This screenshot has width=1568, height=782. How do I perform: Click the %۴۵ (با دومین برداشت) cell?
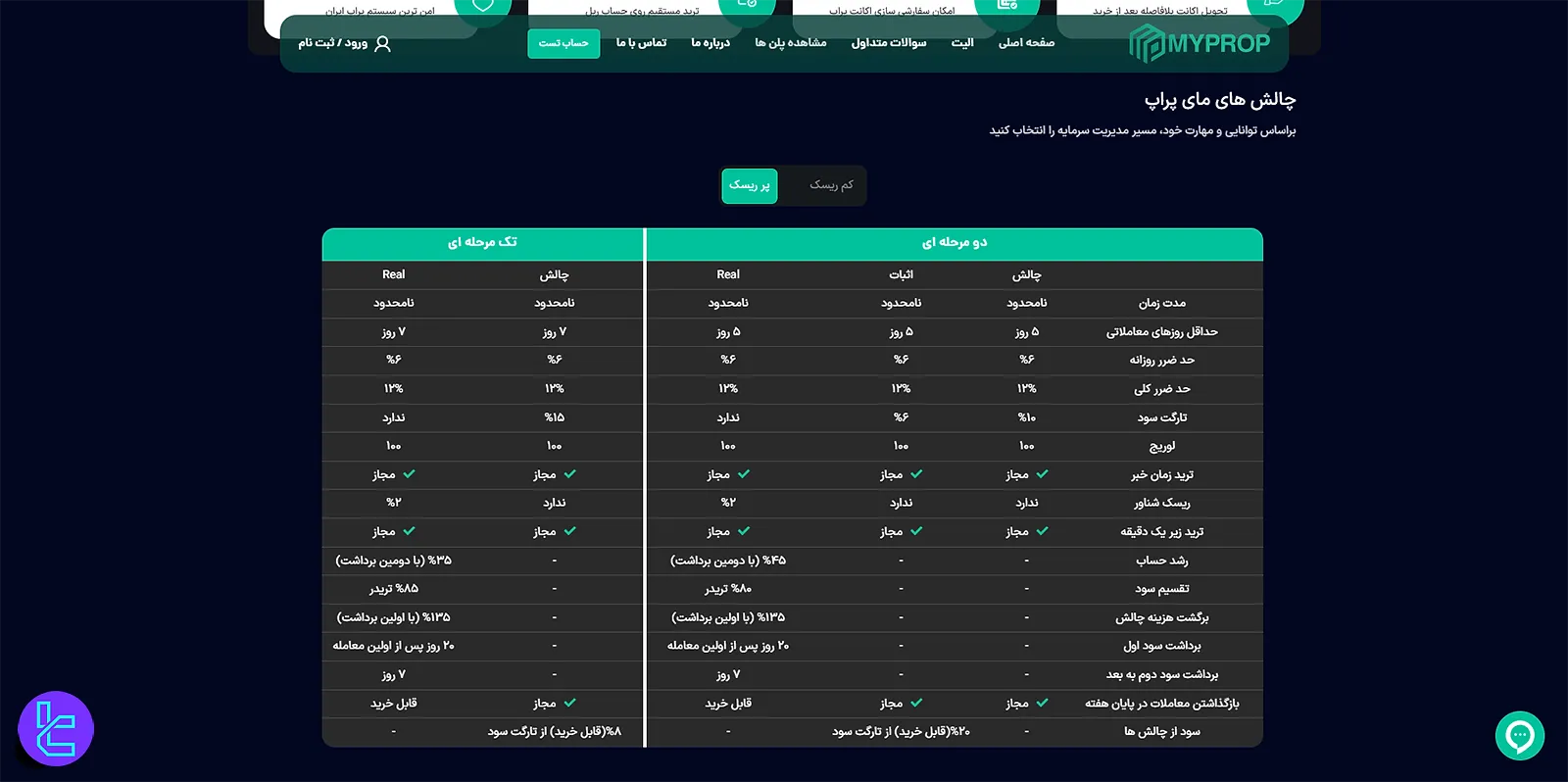[x=728, y=561]
